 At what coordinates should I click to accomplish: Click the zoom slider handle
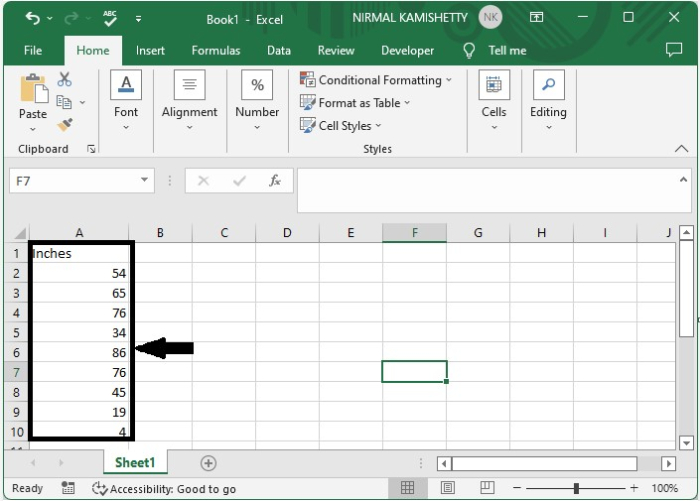(x=576, y=488)
